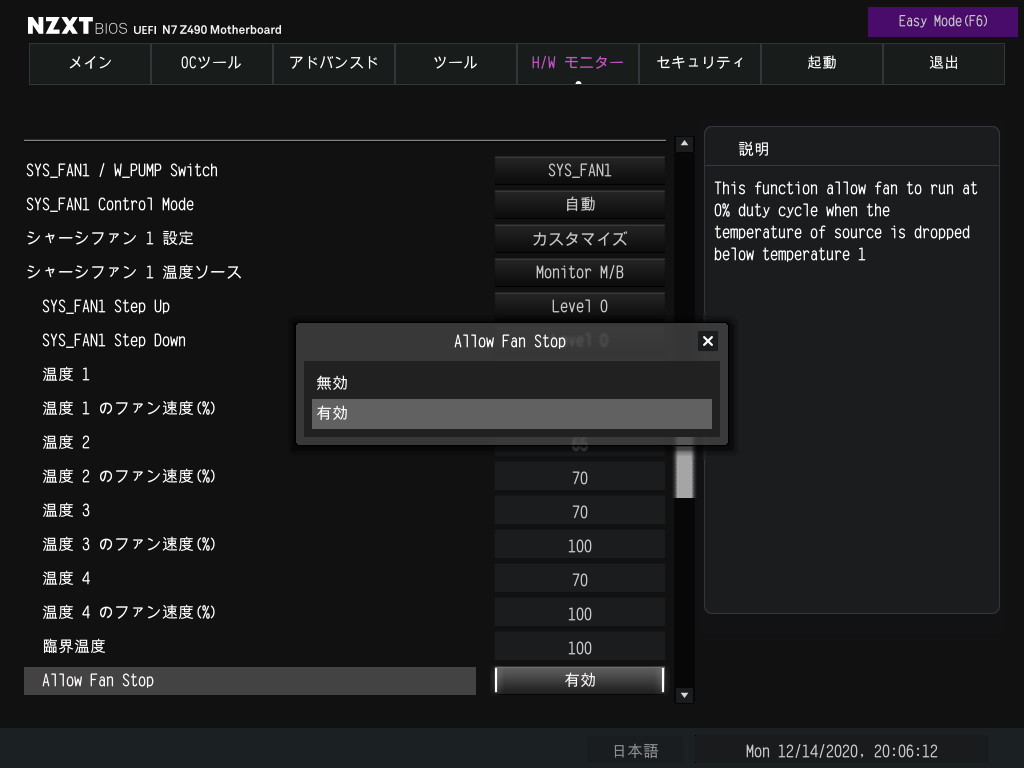Select the SYS_FAN1 Step Up label
This screenshot has width=1024, height=768.
(x=106, y=306)
